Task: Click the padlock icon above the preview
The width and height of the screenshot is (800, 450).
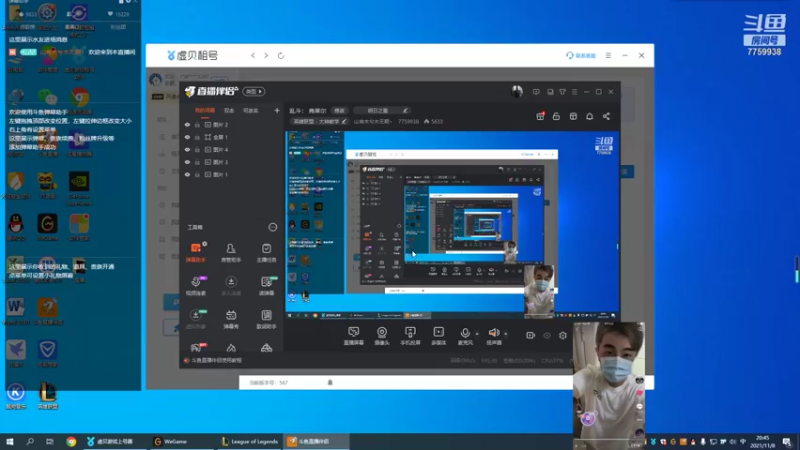Action: tap(556, 116)
